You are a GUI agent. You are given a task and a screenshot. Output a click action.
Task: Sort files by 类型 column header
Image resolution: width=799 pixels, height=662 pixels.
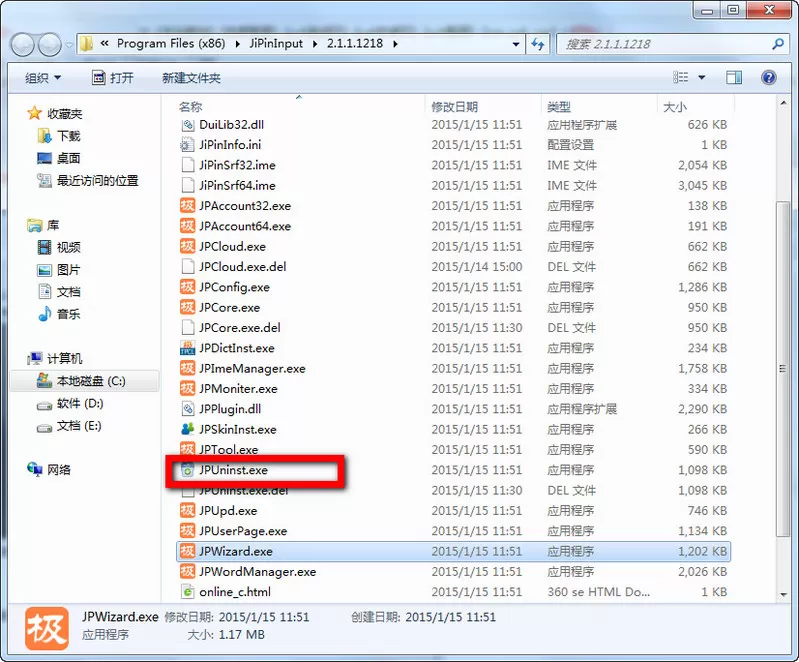[x=559, y=107]
